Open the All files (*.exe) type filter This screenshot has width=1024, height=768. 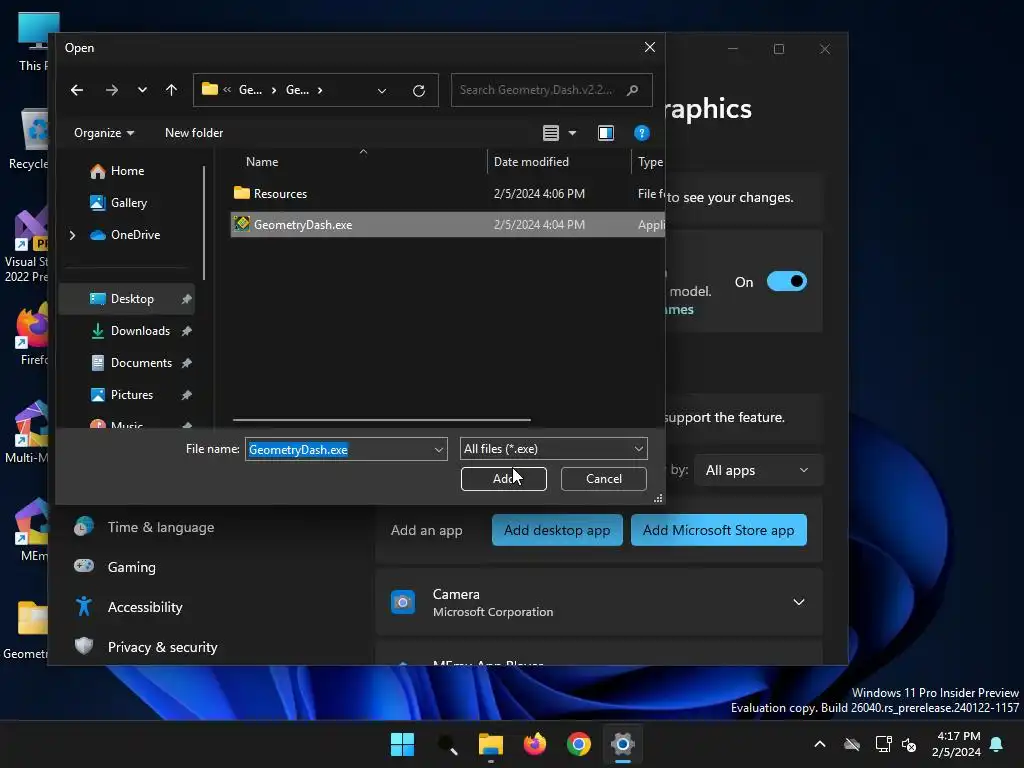[x=554, y=449]
